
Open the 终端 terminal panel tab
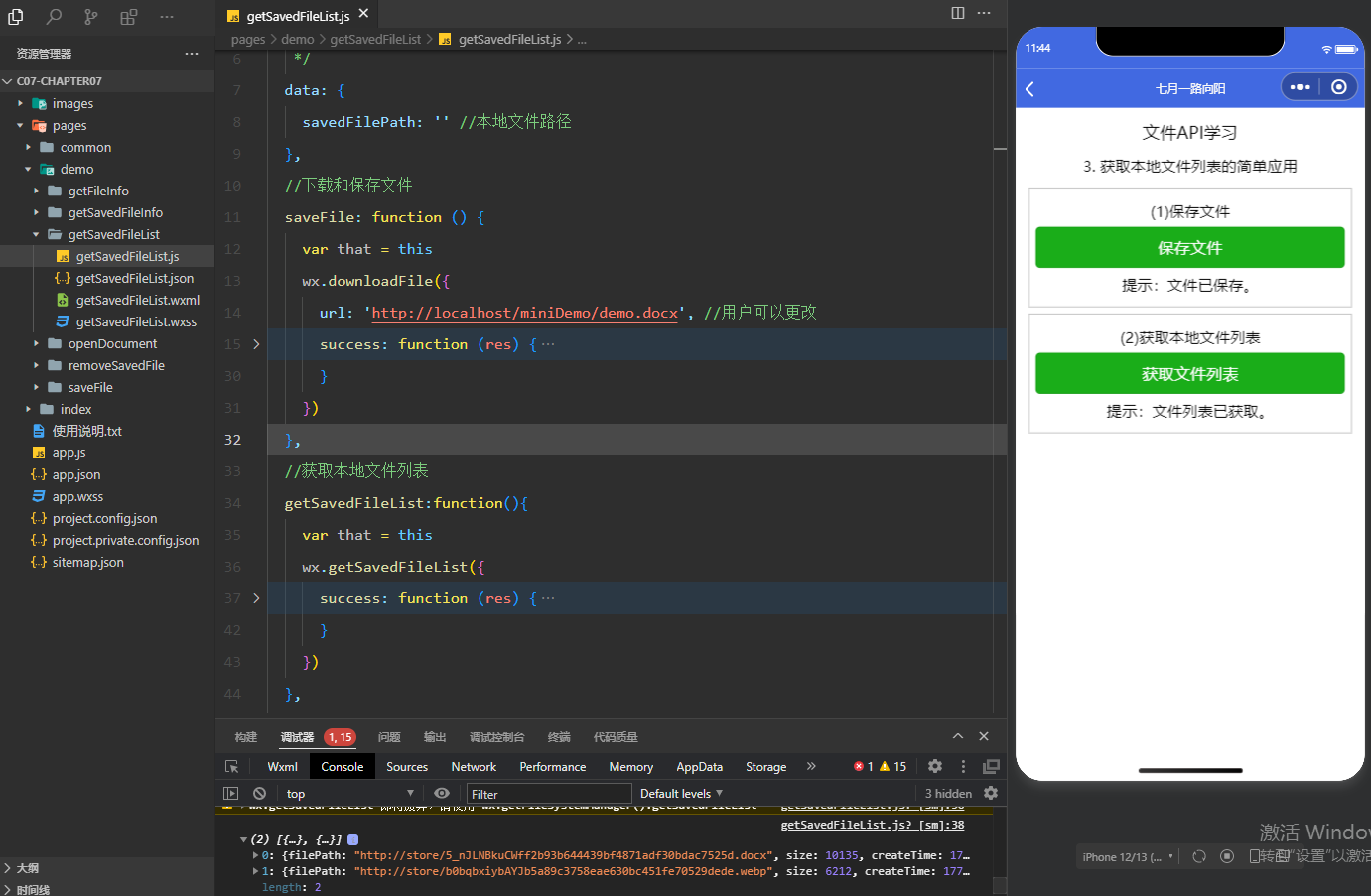click(x=559, y=737)
